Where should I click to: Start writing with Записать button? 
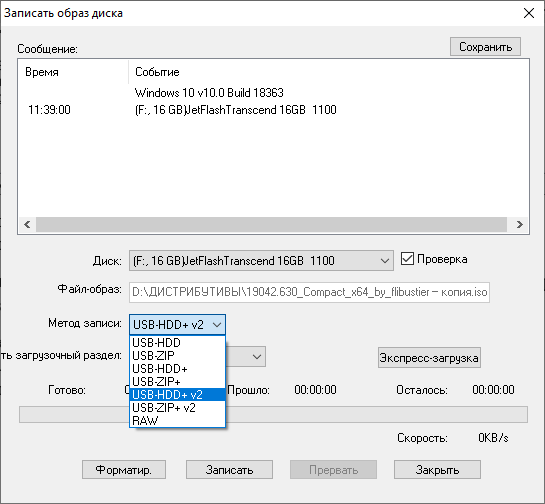229,470
